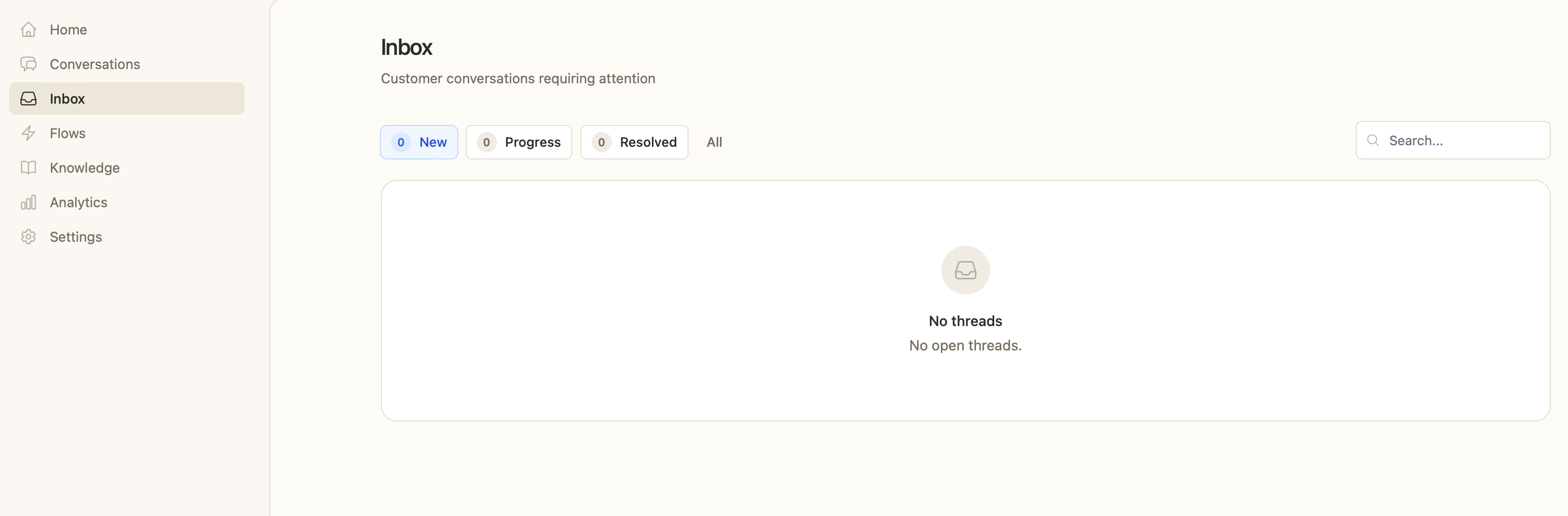
Task: Open Knowledge label in sidebar
Action: click(x=85, y=168)
